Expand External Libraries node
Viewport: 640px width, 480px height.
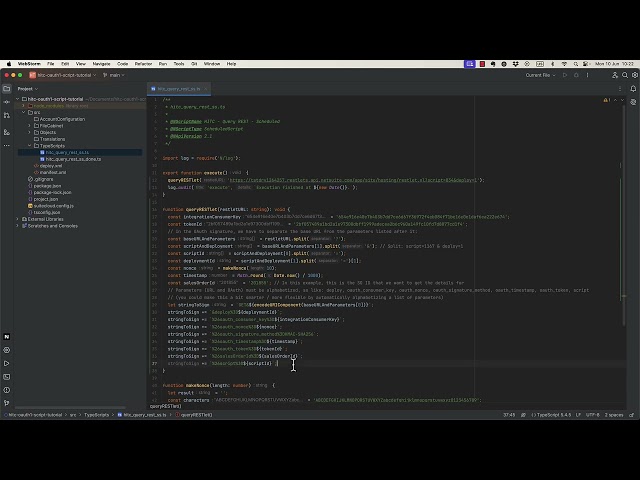18,219
